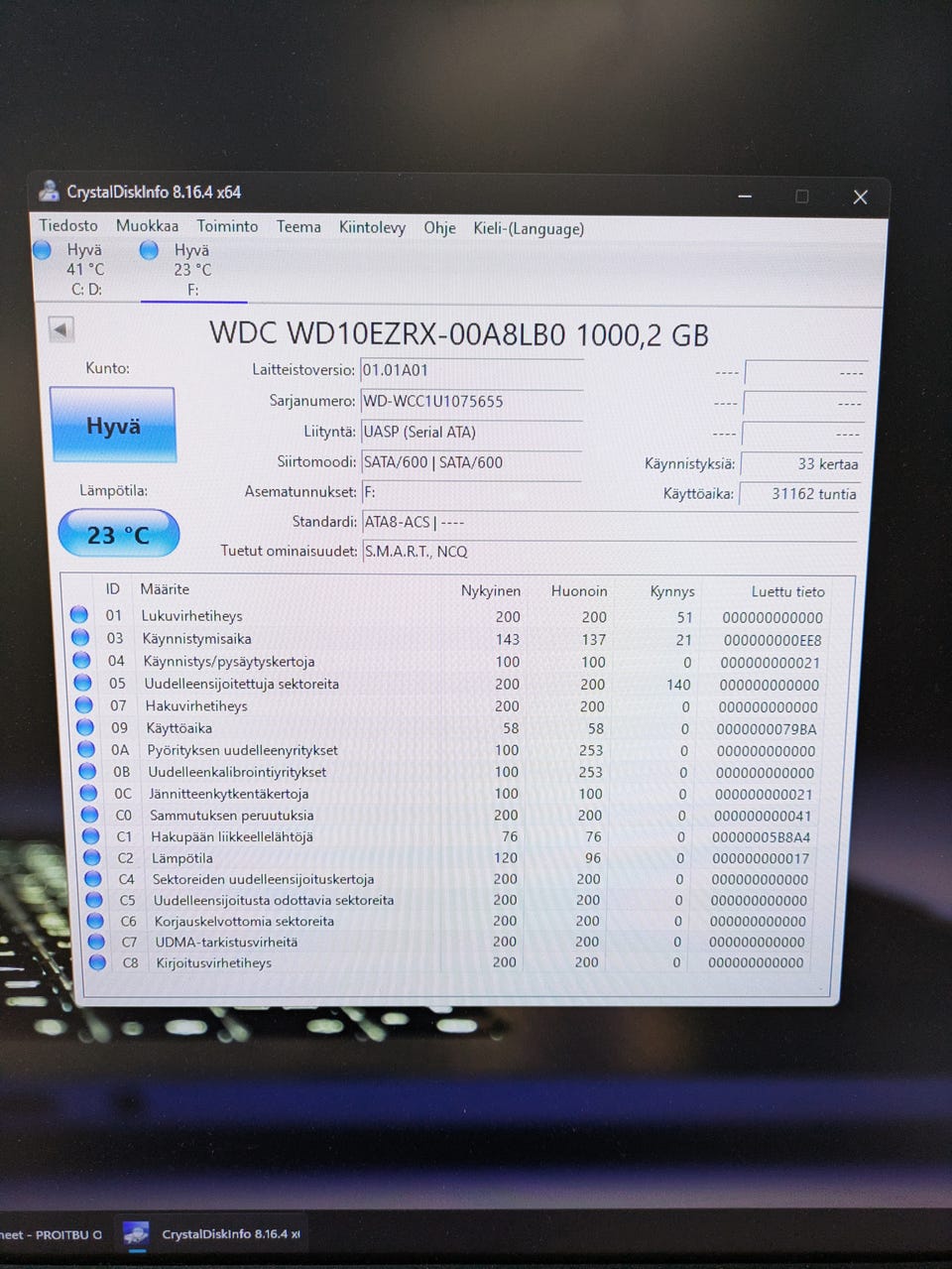Click the previous disk arrow button
Viewport: 952px width, 1269px height.
tap(61, 329)
